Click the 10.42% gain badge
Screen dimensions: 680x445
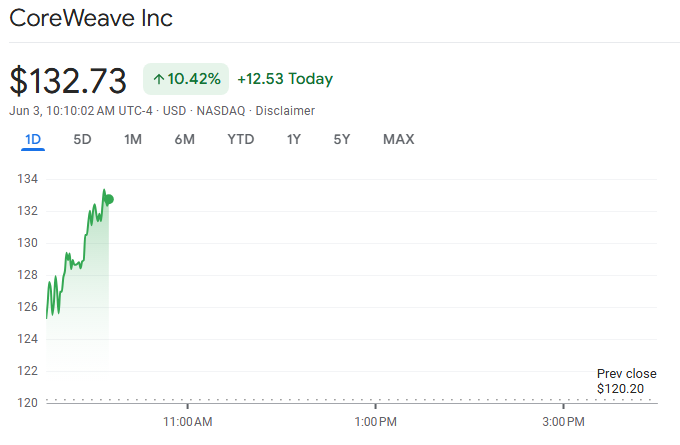tap(186, 79)
